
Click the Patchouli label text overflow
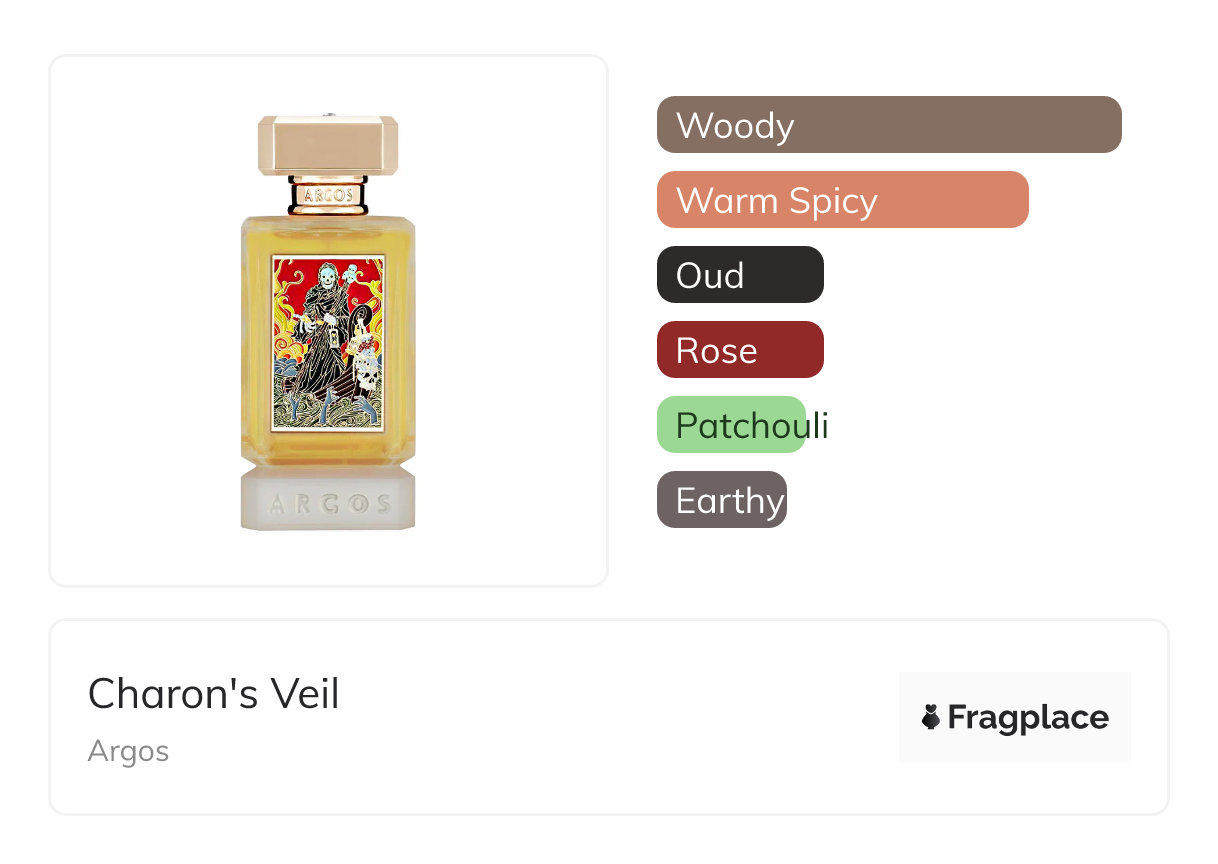[818, 426]
